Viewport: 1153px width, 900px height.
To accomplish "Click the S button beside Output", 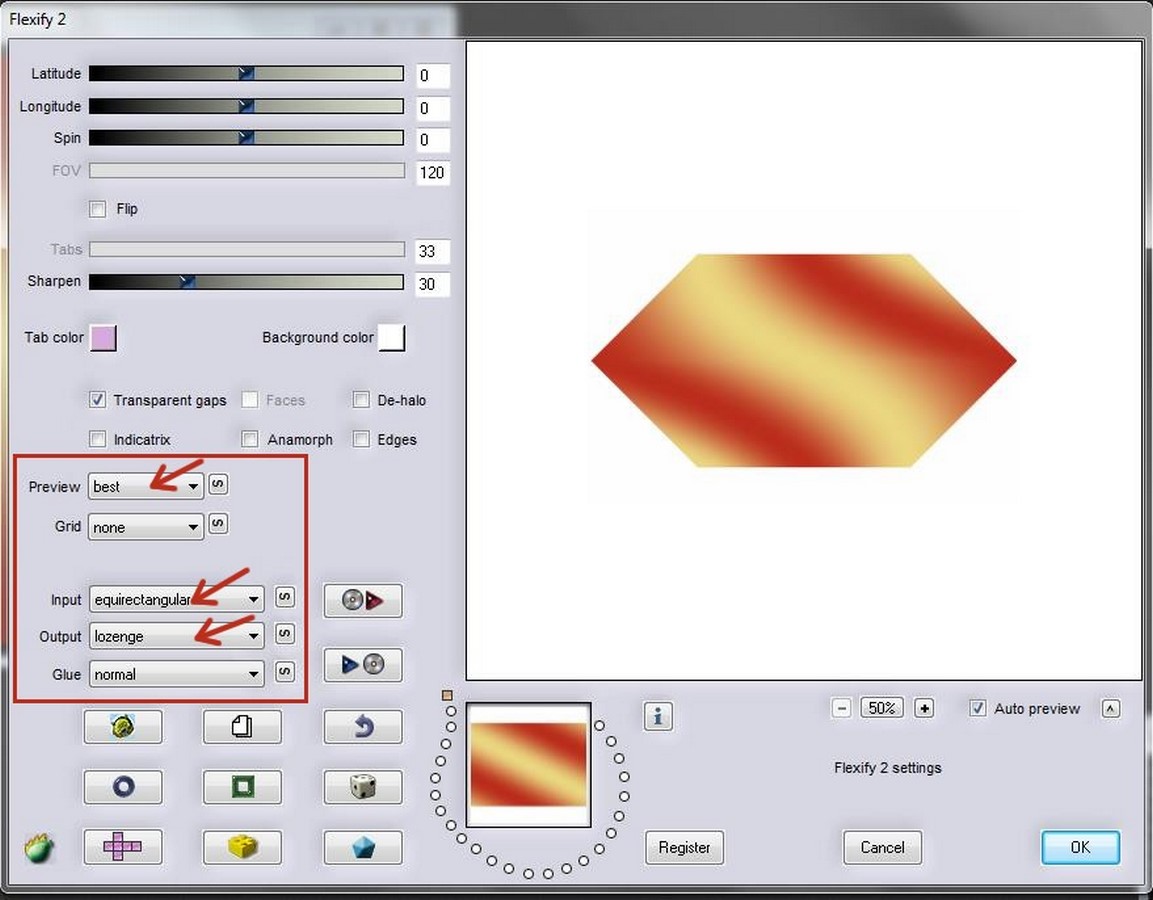I will pyautogui.click(x=285, y=634).
